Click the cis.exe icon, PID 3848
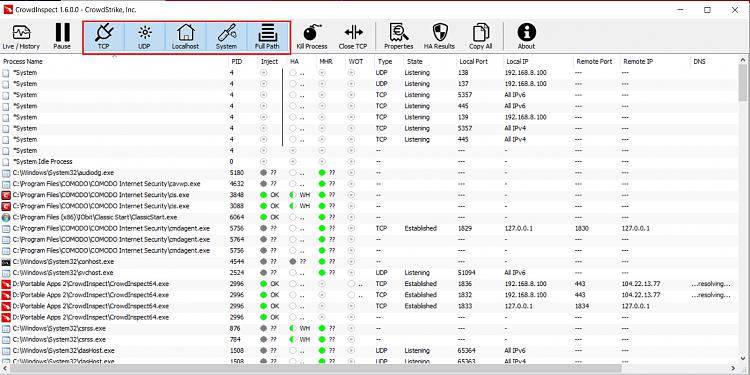This screenshot has height=375, width=750. (6, 195)
